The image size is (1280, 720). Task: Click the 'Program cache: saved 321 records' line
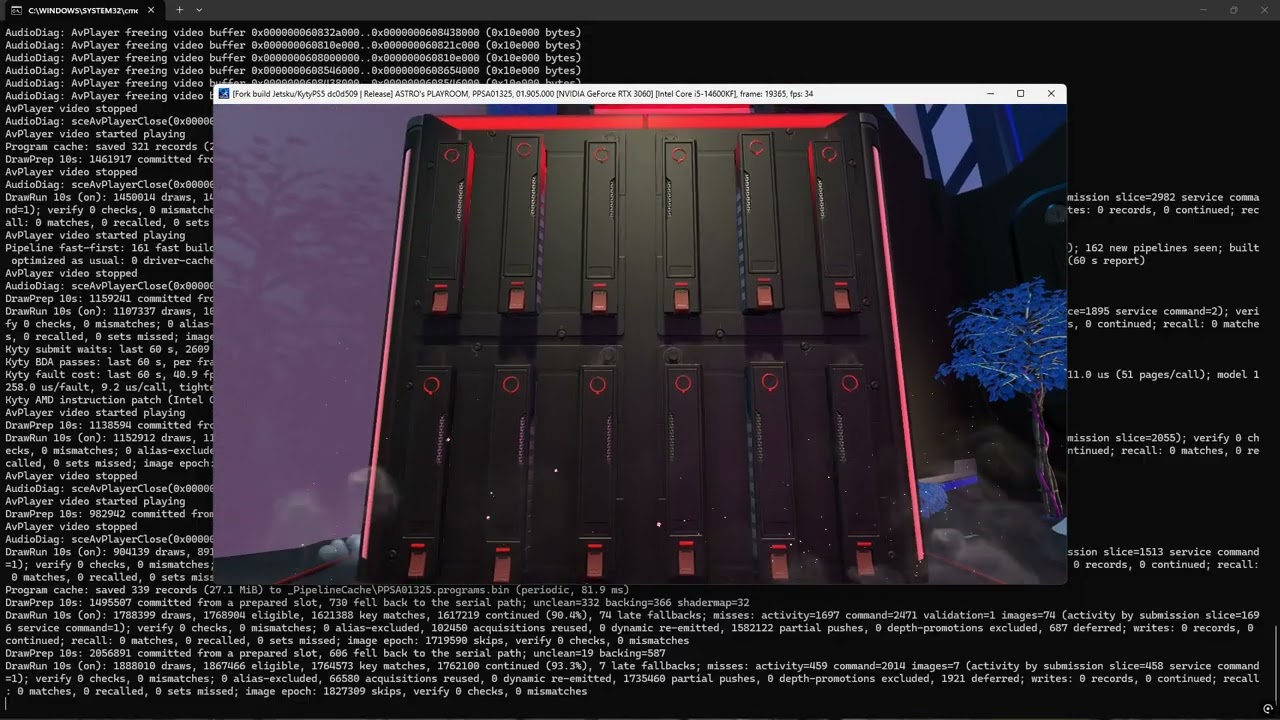[109, 146]
